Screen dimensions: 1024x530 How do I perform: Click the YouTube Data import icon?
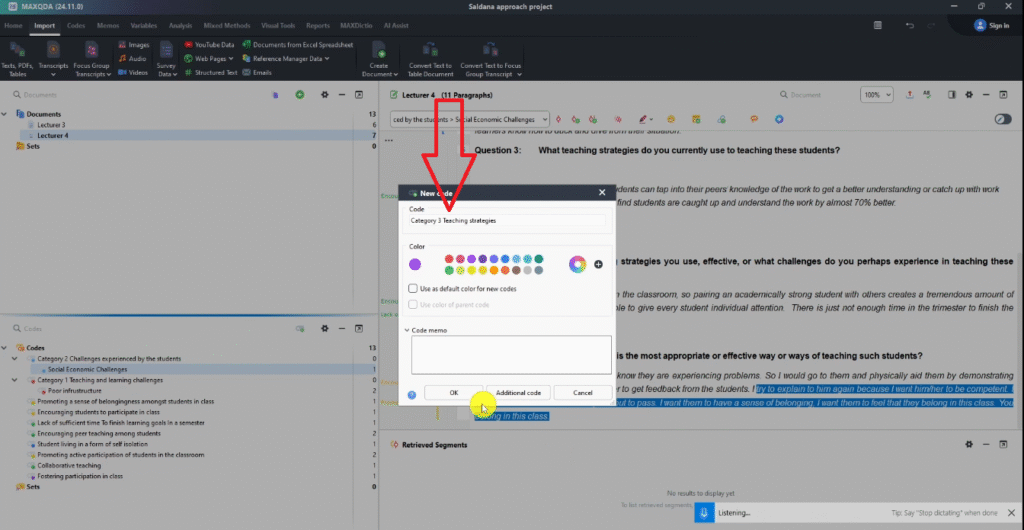[187, 45]
